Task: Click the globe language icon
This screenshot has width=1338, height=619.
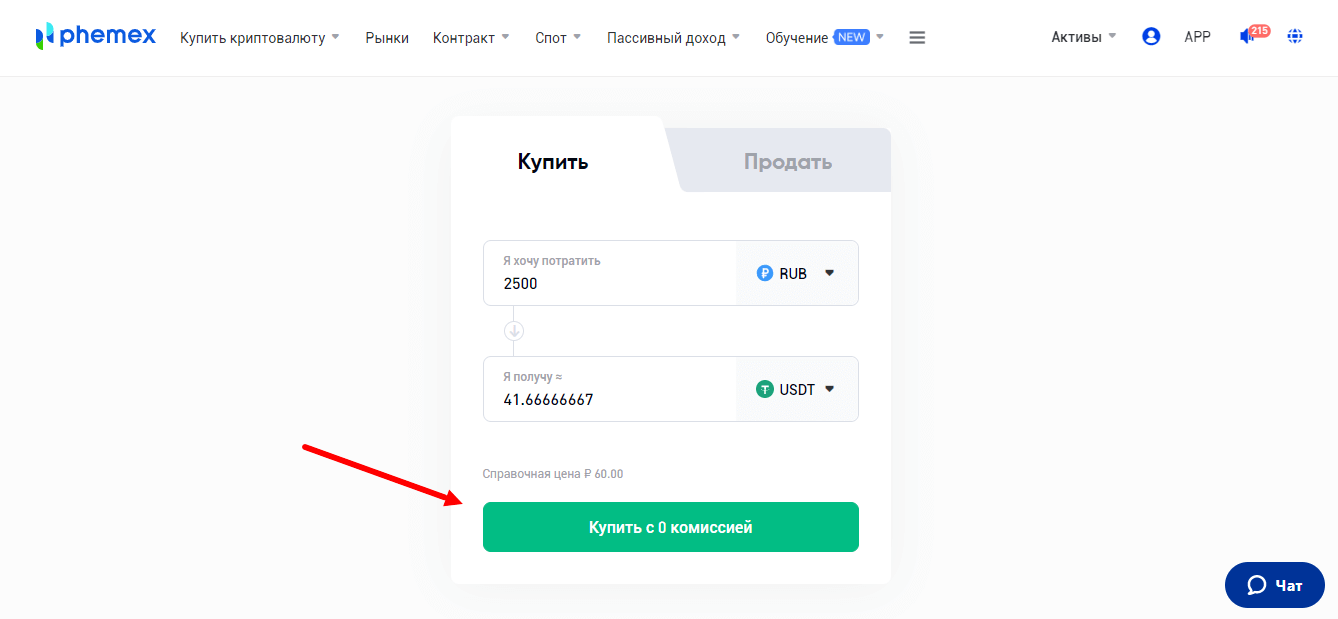Action: coord(1295,37)
